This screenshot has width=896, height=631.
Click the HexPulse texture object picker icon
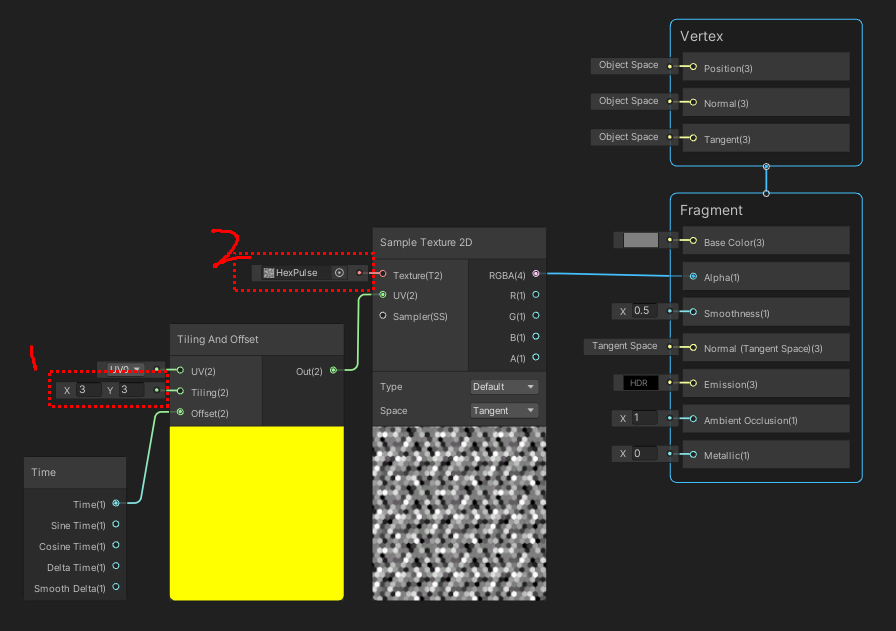(x=339, y=273)
